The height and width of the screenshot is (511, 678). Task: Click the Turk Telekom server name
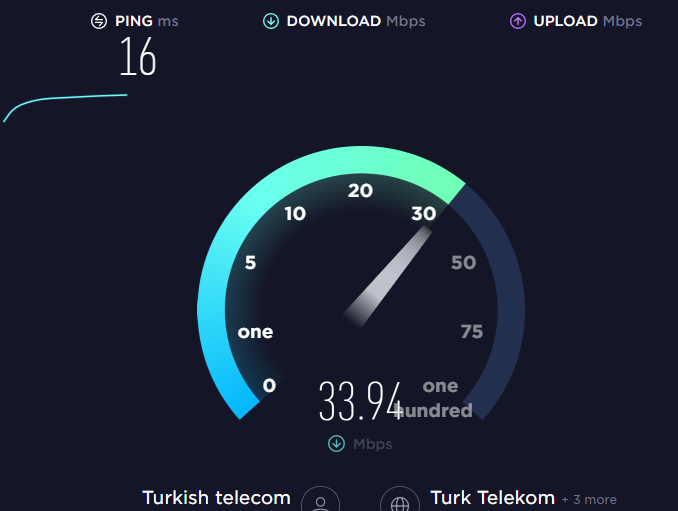click(493, 498)
